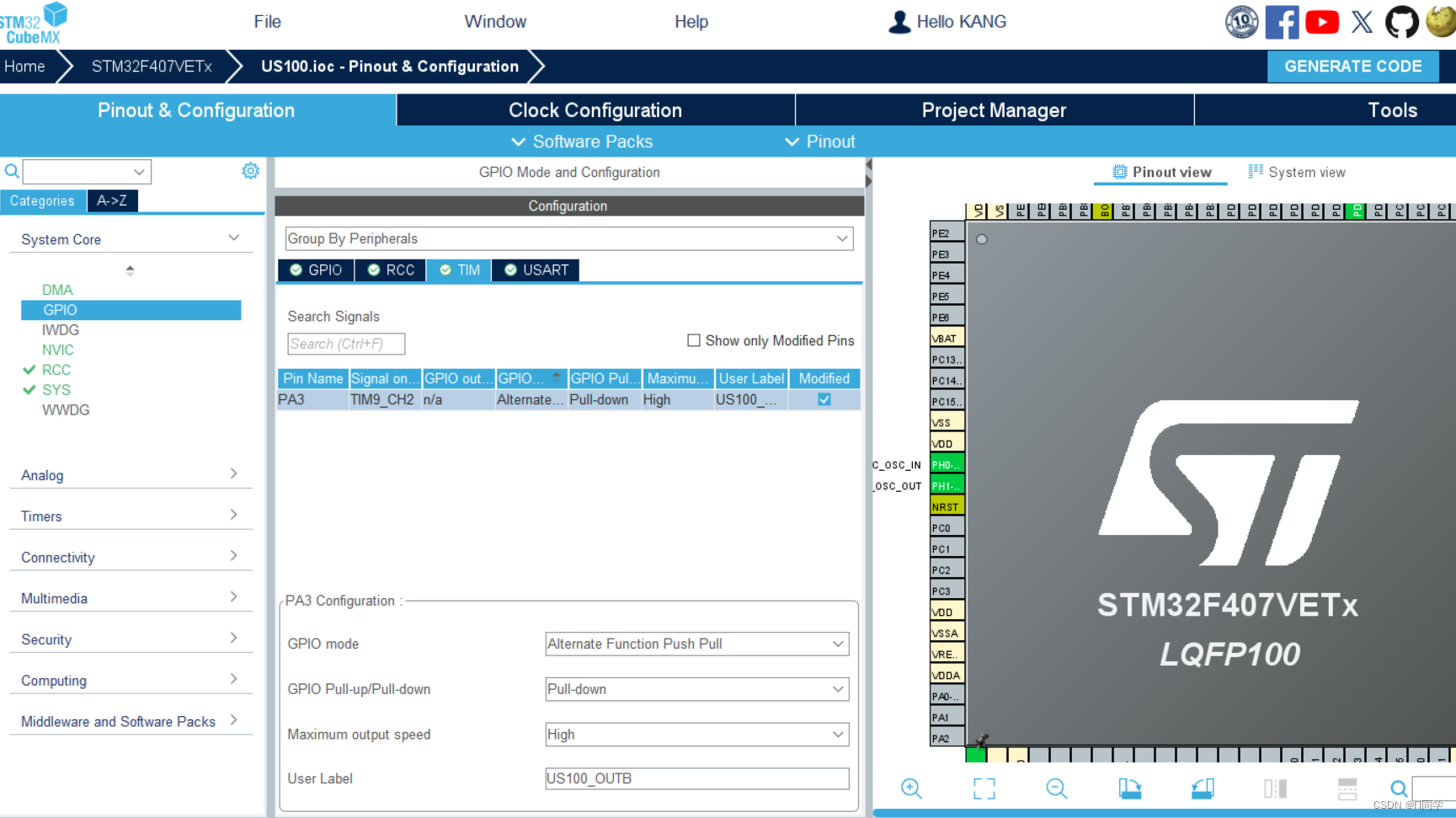Switch to the USART peripheral tab

(x=536, y=270)
